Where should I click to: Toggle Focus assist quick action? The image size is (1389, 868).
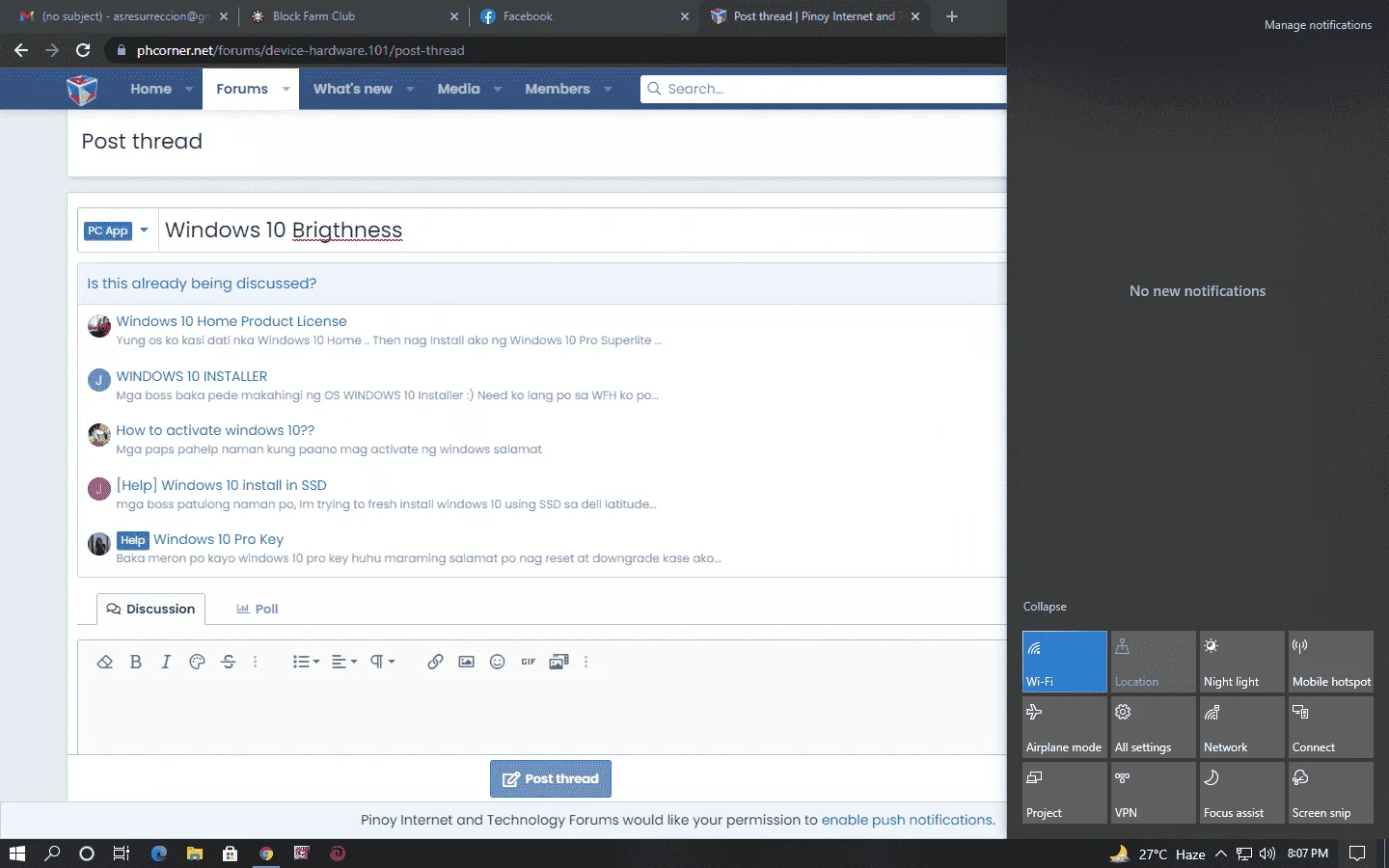point(1242,793)
